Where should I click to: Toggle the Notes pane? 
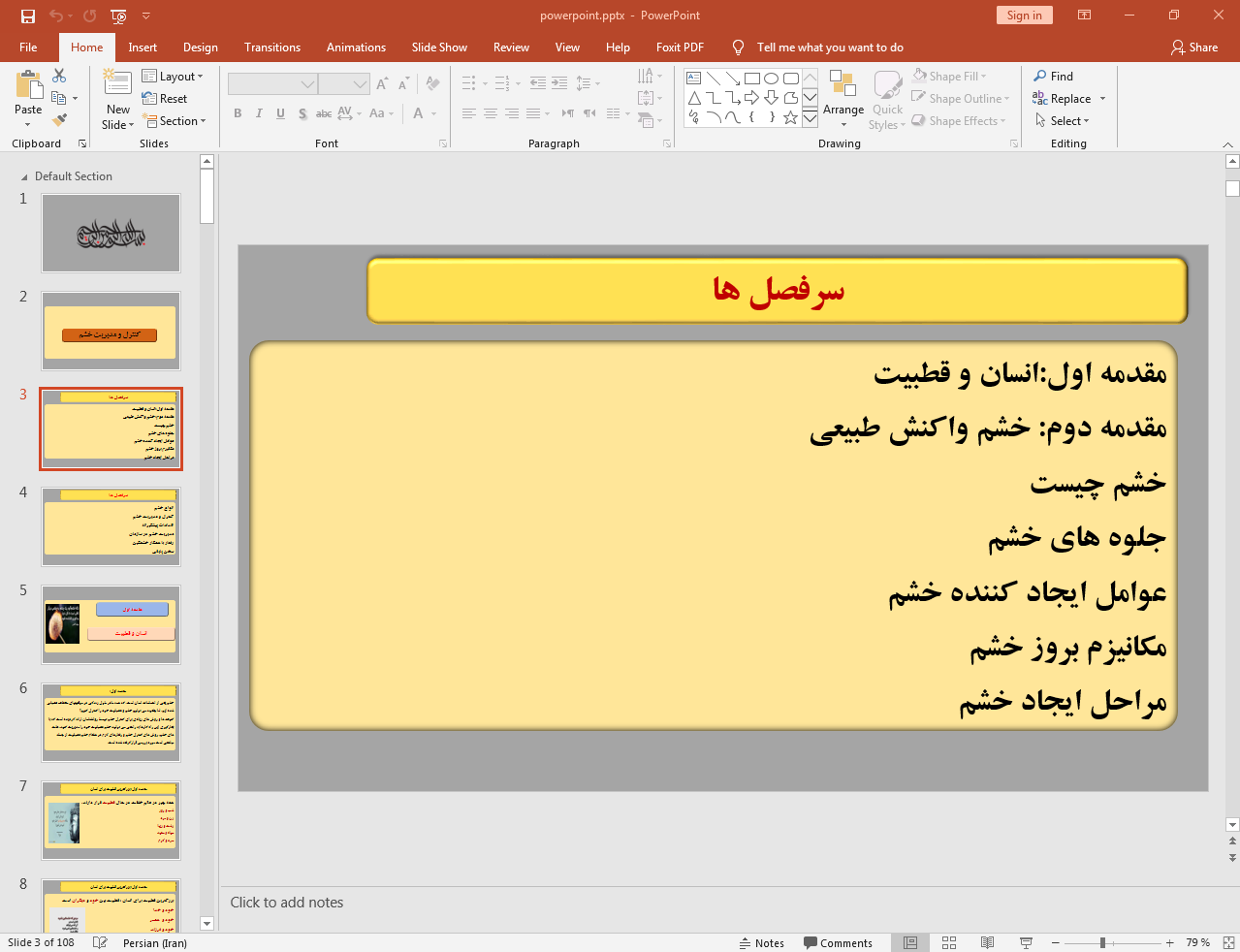point(762,942)
